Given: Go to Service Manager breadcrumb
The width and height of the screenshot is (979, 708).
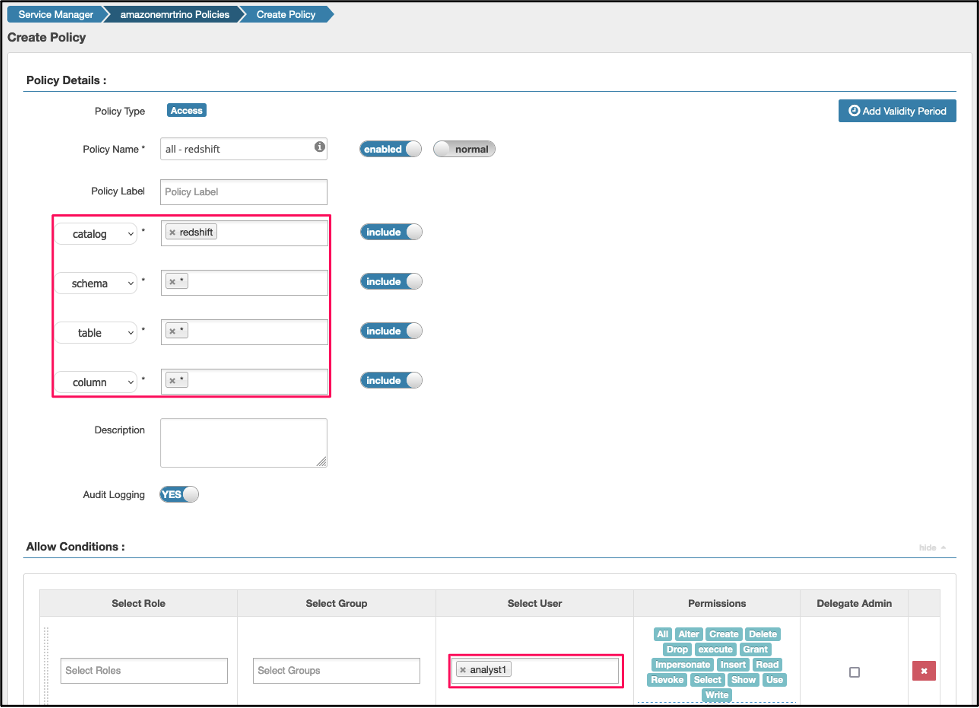Looking at the screenshot, I should pos(56,14).
